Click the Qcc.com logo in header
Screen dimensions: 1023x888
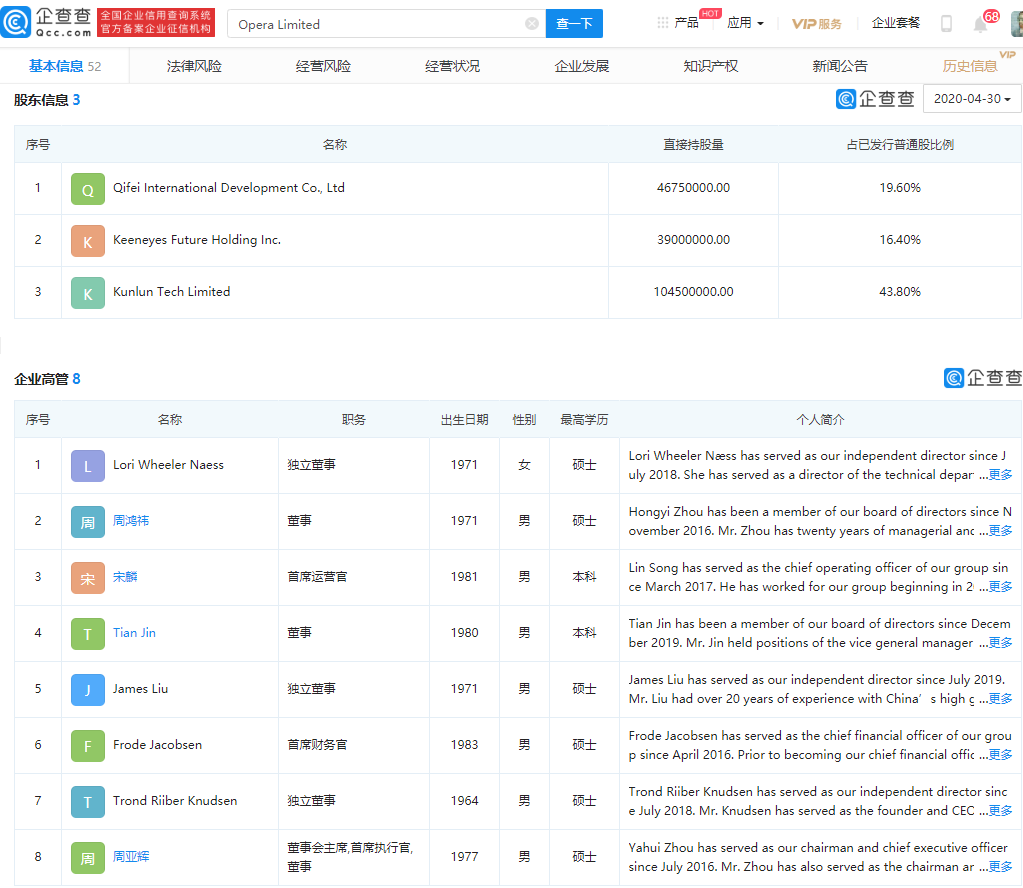(x=47, y=23)
